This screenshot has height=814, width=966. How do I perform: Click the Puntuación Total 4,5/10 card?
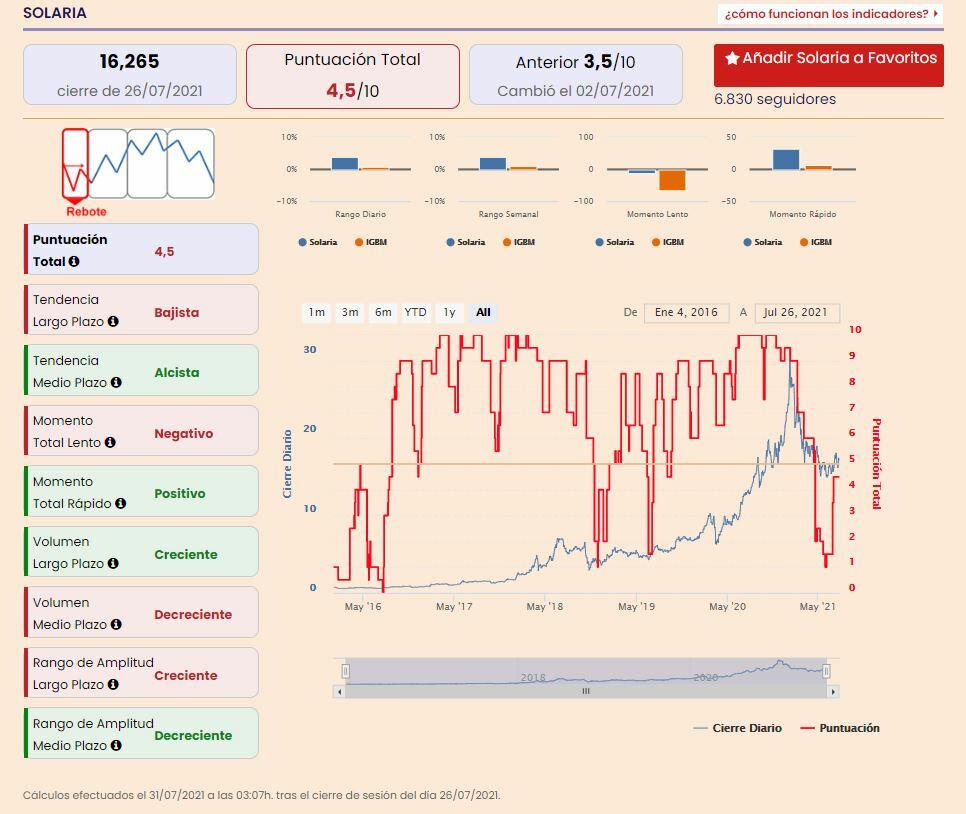coord(352,76)
